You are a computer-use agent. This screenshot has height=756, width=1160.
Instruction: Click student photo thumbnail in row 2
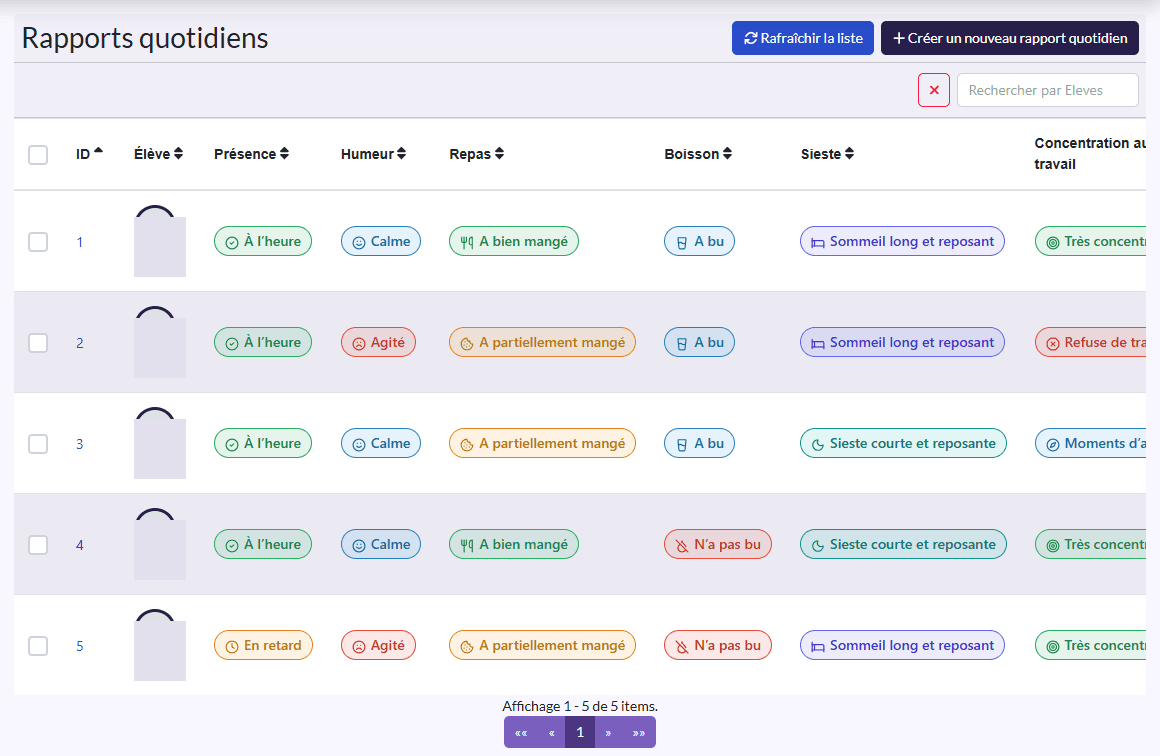click(x=160, y=342)
